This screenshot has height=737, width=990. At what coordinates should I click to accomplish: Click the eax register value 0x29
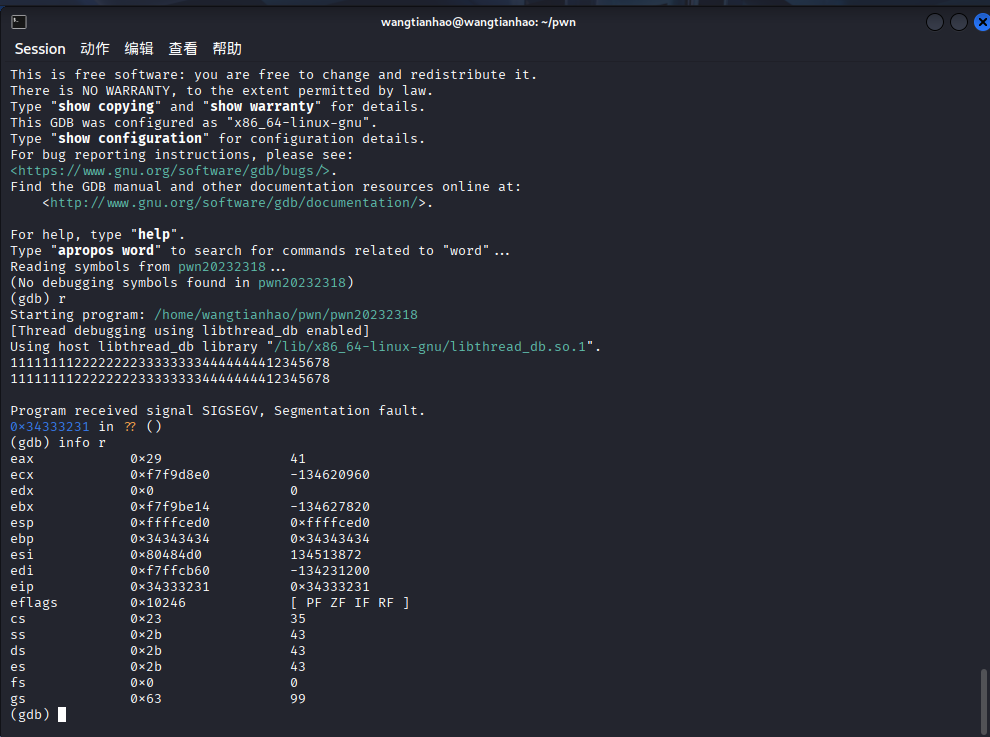pyautogui.click(x=146, y=458)
